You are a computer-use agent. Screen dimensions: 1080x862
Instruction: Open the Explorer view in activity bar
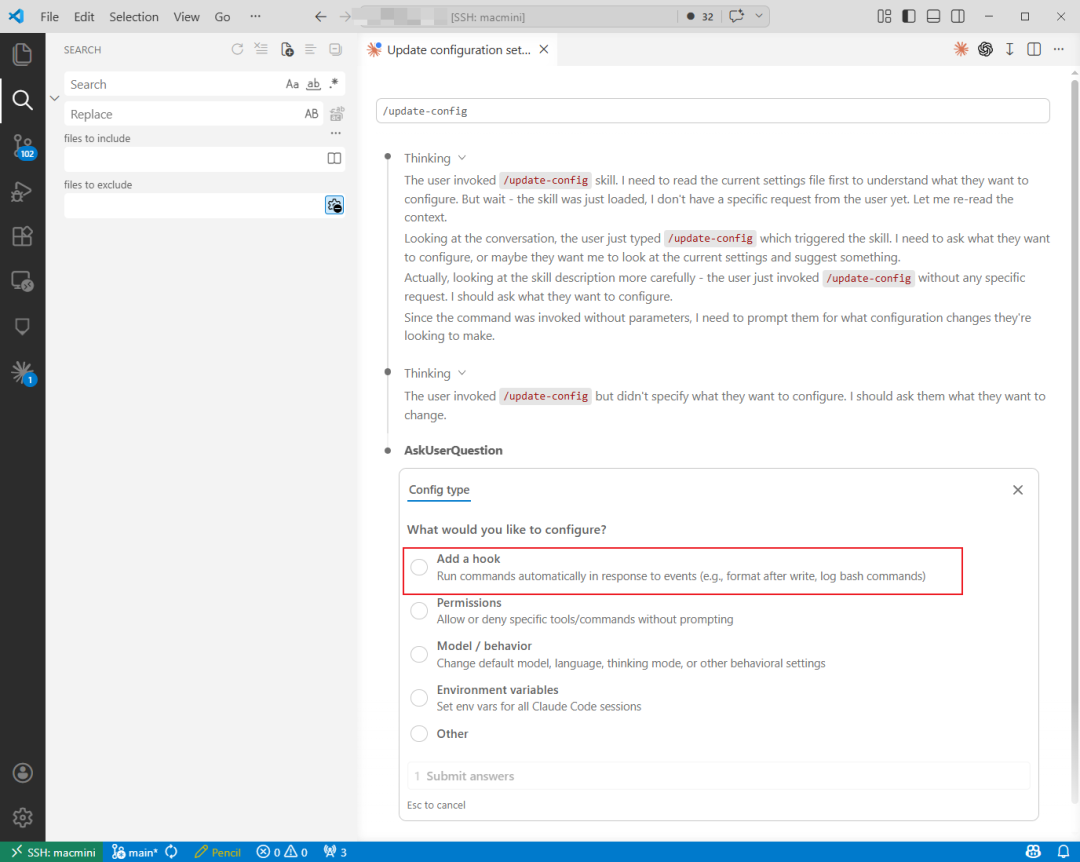click(x=22, y=54)
